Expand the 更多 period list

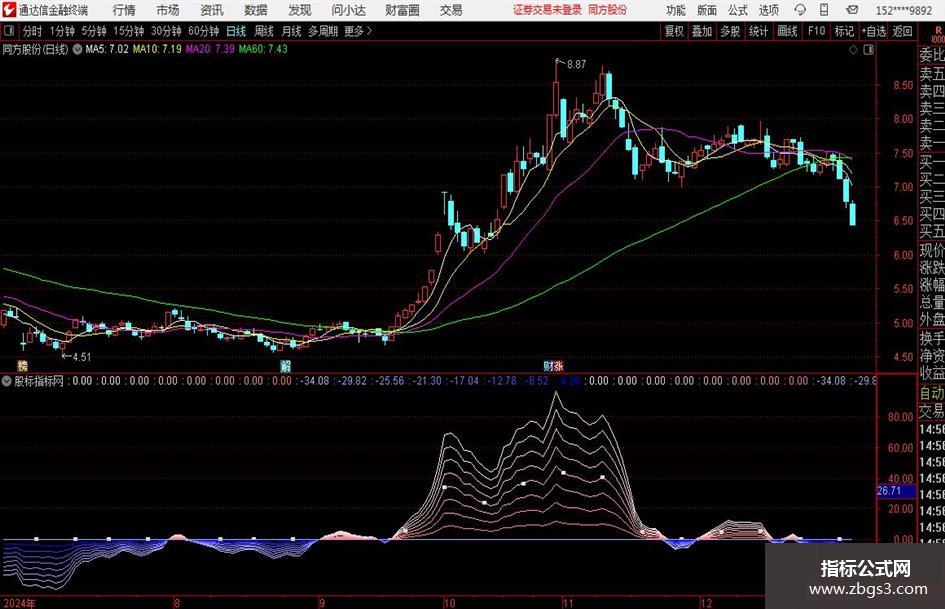358,31
